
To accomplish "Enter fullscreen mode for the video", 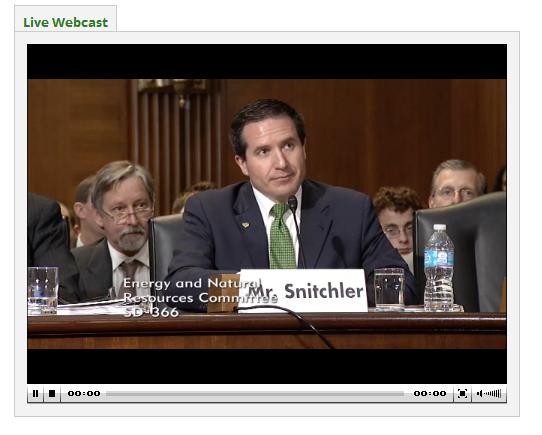I will click(x=462, y=394).
